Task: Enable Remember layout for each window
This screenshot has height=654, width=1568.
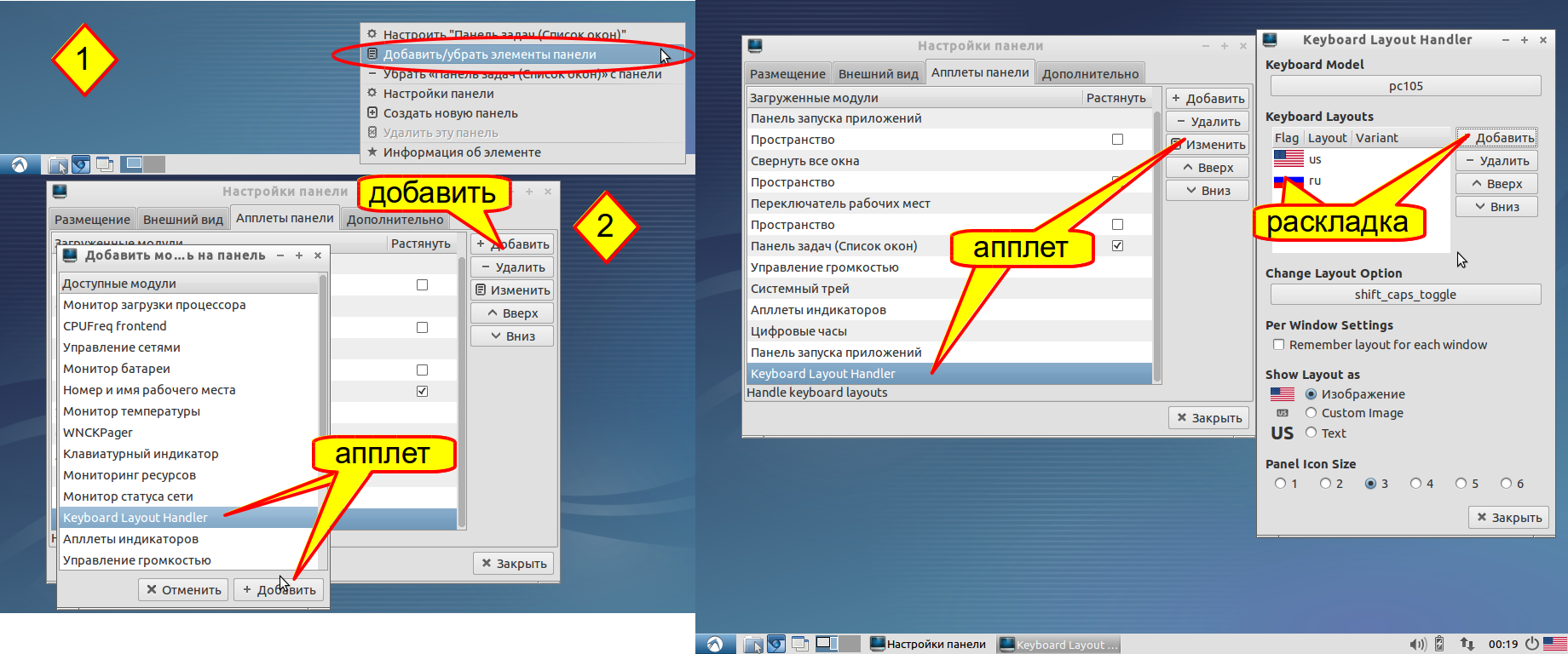Action: [x=1278, y=345]
